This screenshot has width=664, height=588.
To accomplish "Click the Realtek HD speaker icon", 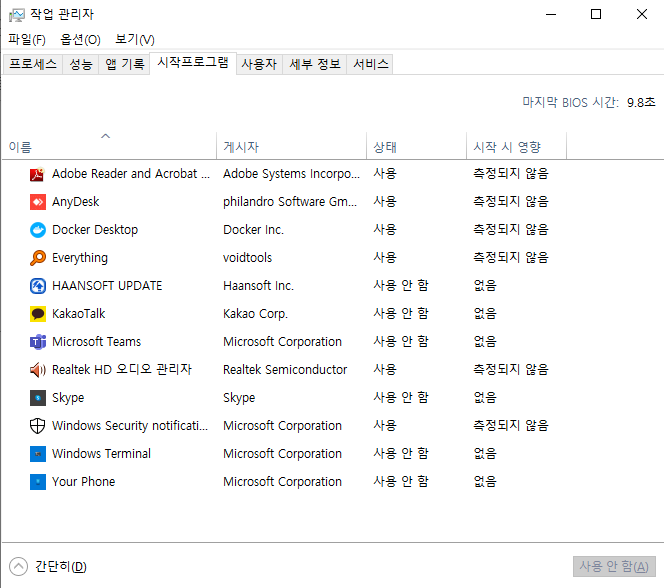I will (x=37, y=370).
